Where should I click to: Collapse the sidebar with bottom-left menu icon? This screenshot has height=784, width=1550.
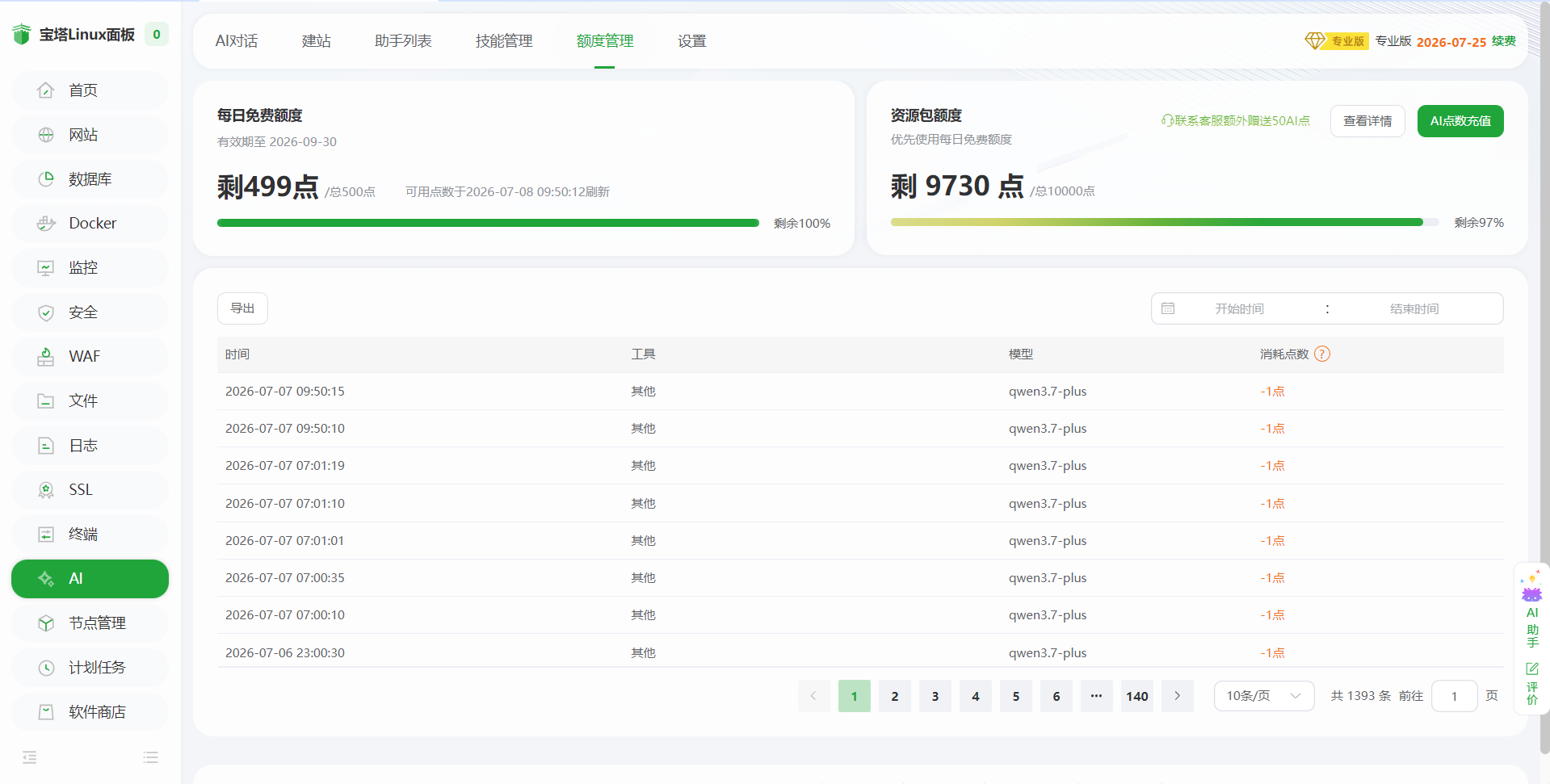tap(30, 757)
